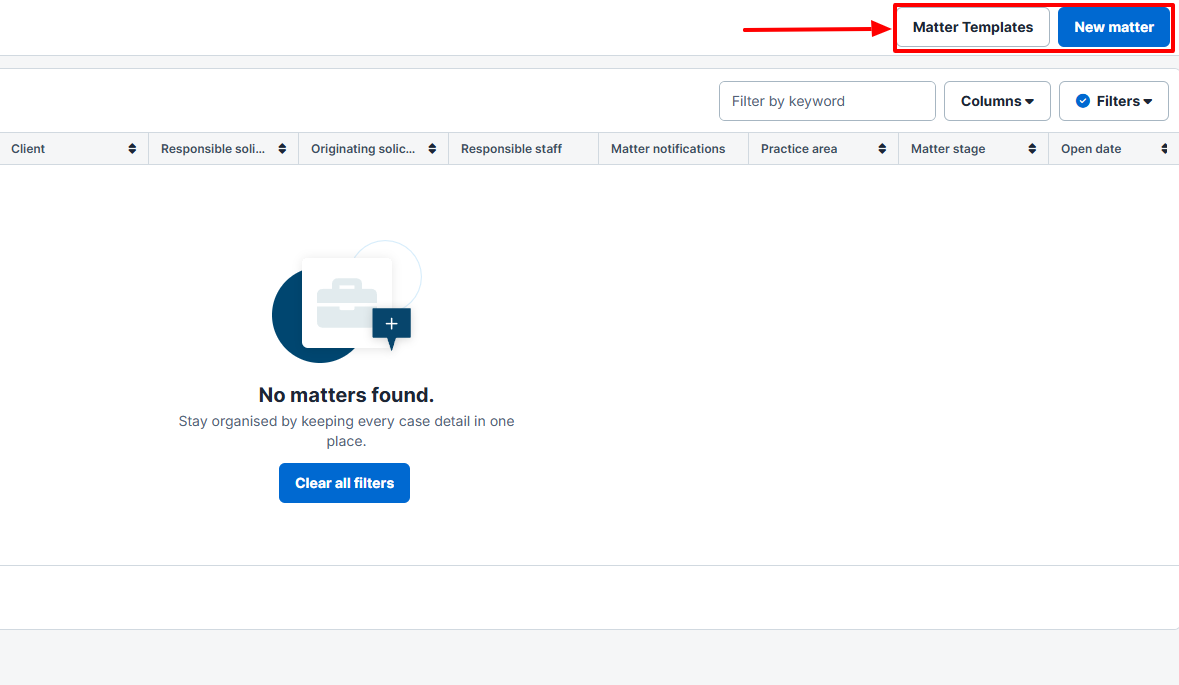Select the Responsible staff column header

[x=511, y=149]
